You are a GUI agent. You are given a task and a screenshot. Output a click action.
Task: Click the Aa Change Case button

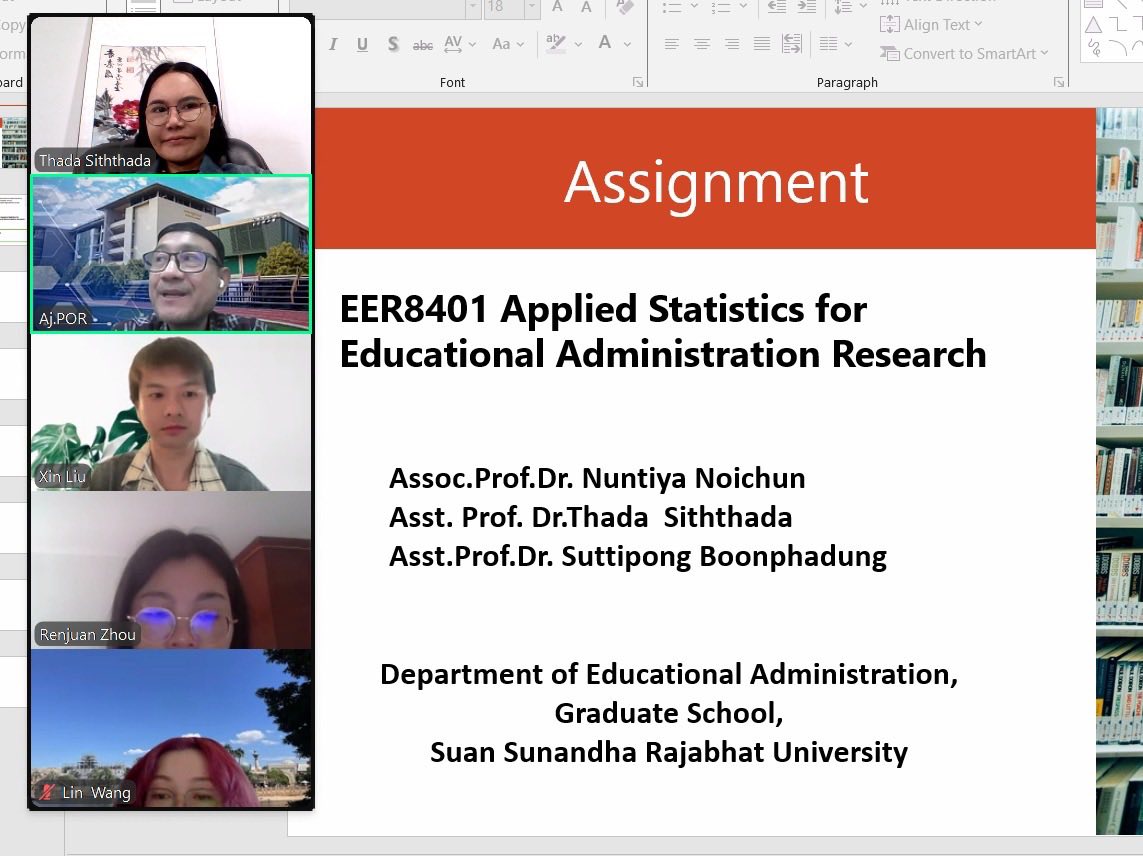[501, 44]
